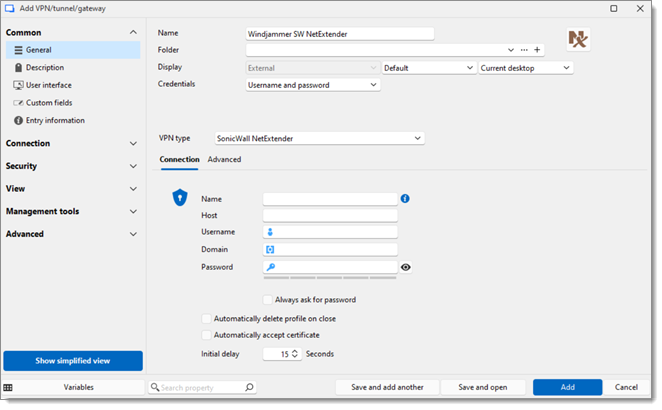
Task: Click the user icon in the Username field
Action: point(270,232)
